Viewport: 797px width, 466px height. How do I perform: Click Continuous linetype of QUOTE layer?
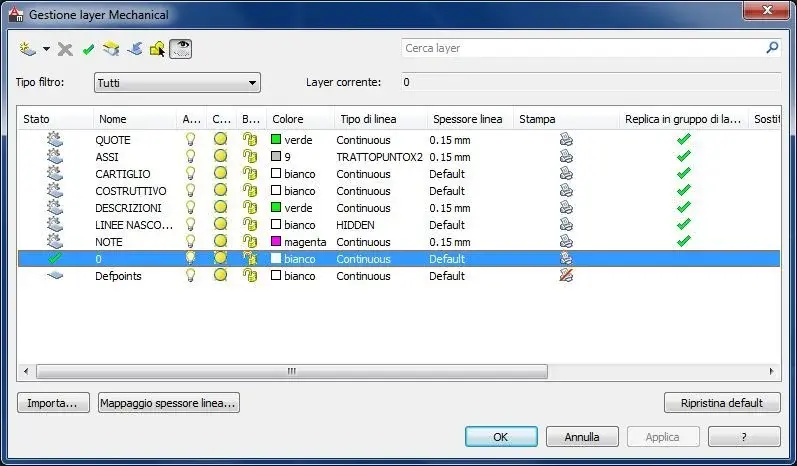click(x=363, y=140)
